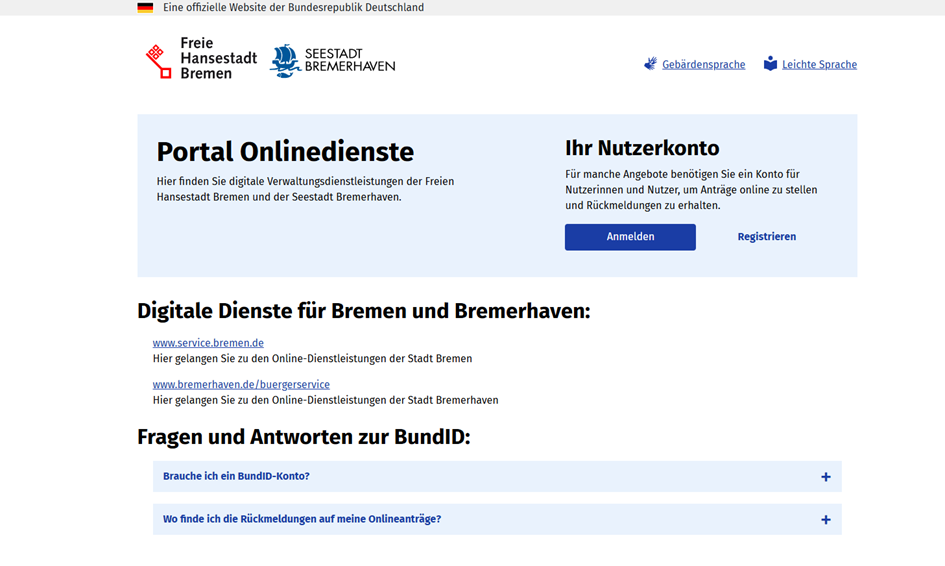Open the Leichte Sprache link
Viewport: 945px width, 566px height.
(x=819, y=64)
